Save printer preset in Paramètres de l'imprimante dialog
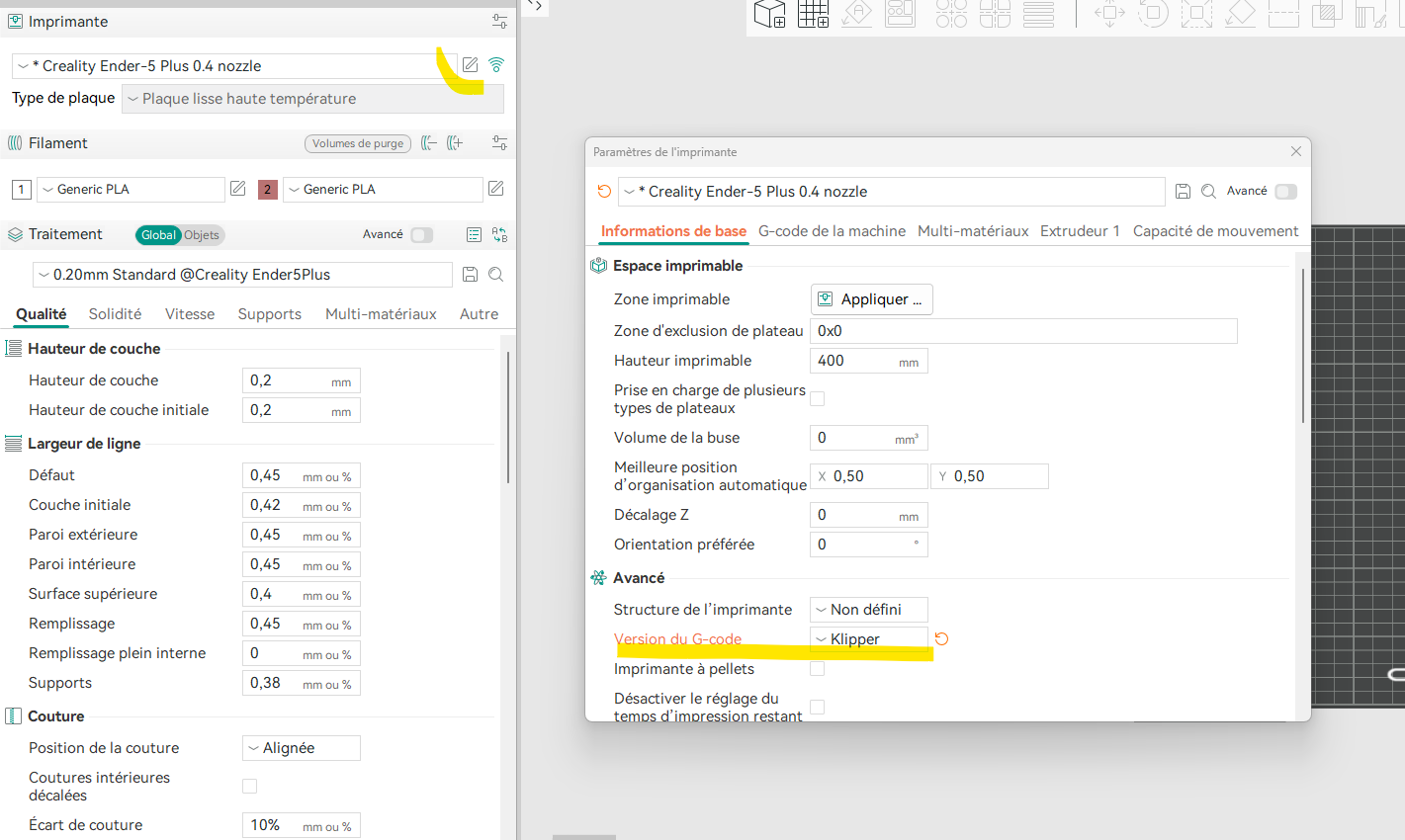1405x840 pixels. coord(1183,192)
